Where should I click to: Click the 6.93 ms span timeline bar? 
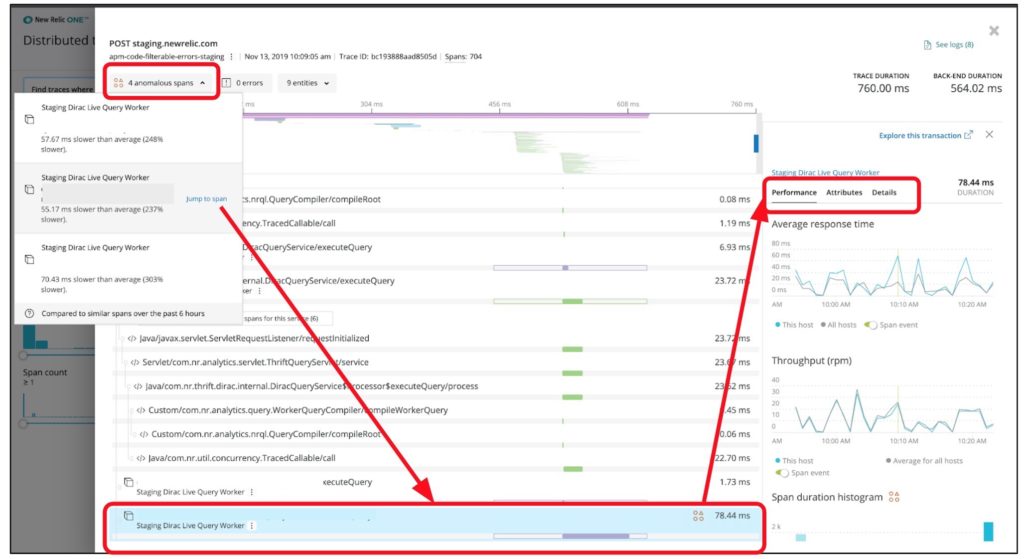[566, 268]
